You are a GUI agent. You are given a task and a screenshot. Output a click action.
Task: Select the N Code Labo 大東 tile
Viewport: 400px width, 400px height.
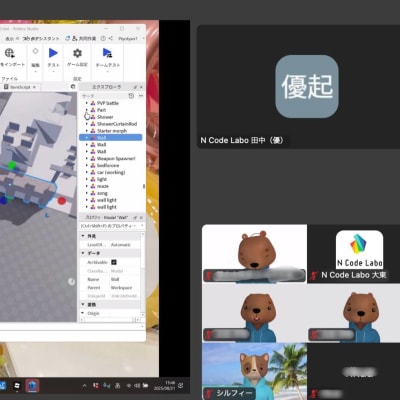(354, 254)
